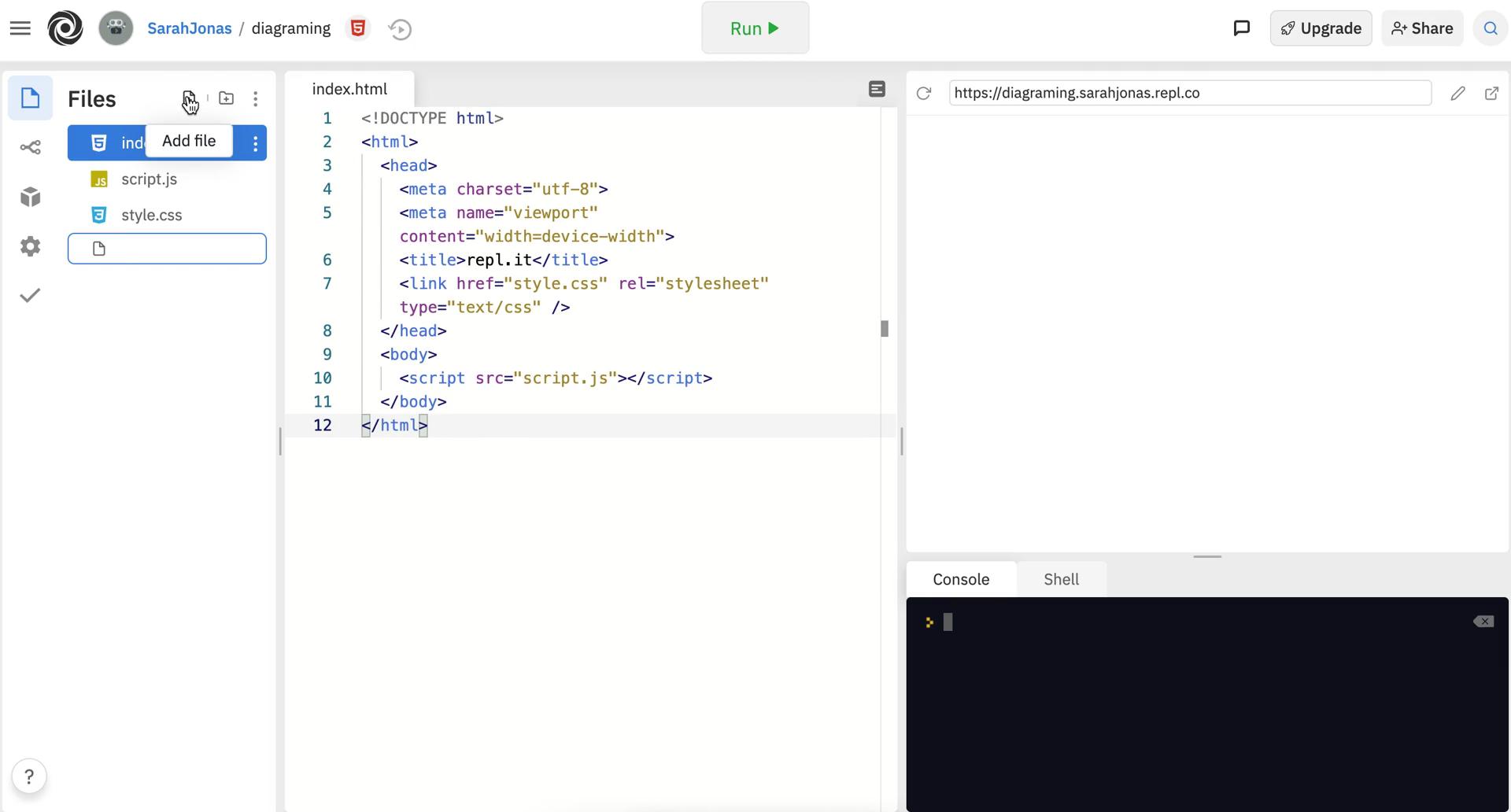Open version control sidebar icon
This screenshot has width=1511, height=812.
[30, 148]
